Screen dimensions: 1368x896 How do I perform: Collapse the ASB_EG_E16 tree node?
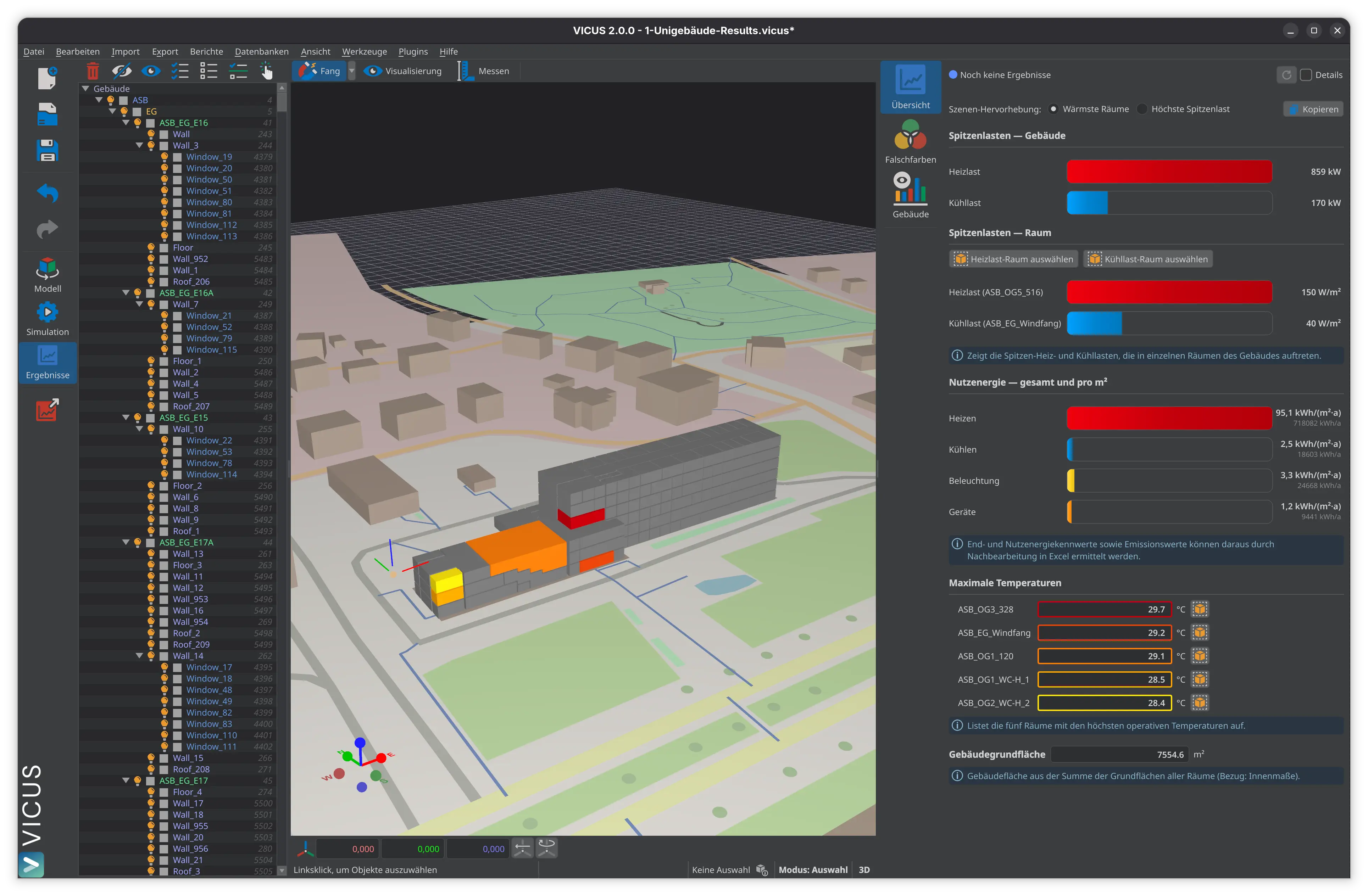pyautogui.click(x=126, y=122)
